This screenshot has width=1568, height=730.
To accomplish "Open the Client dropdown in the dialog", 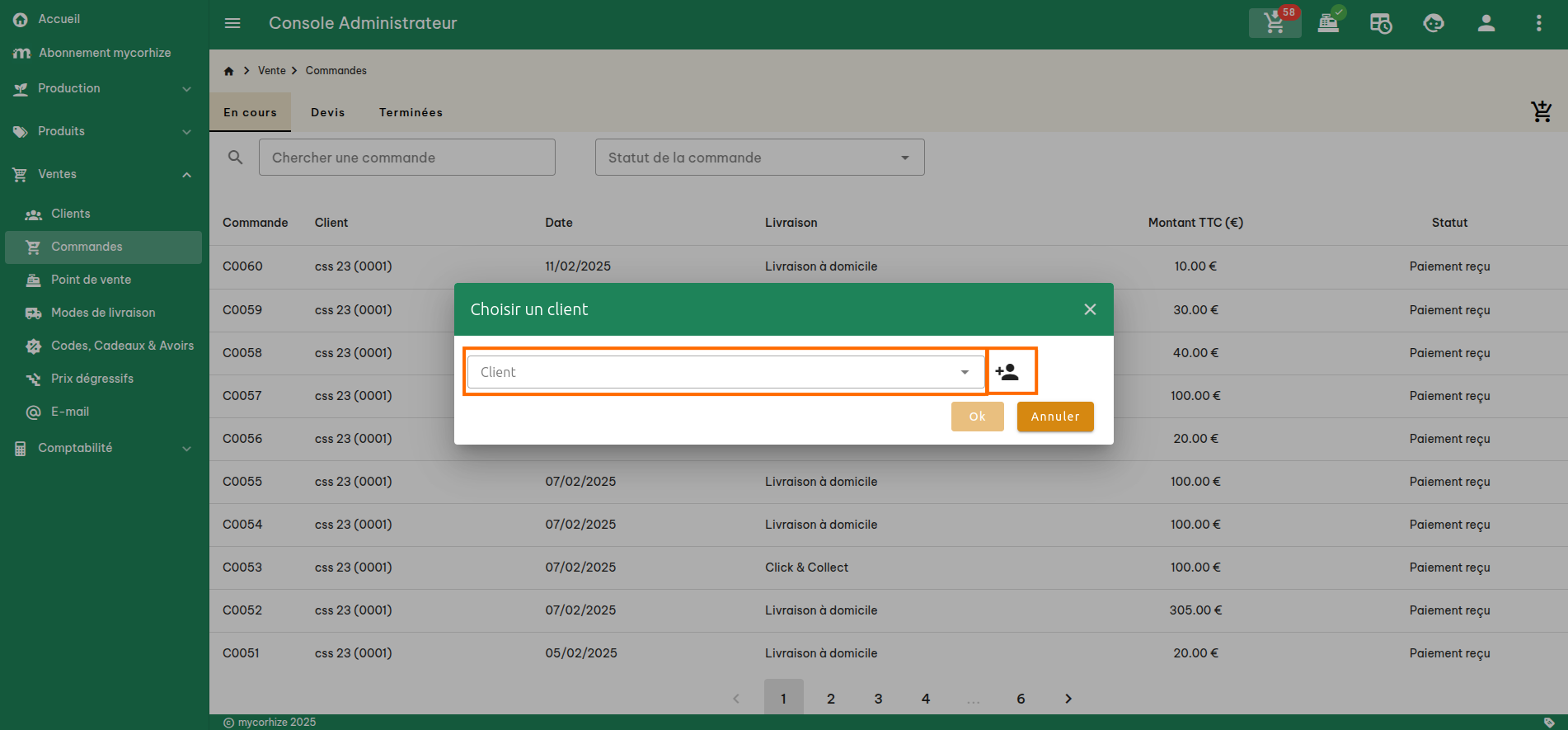I will tap(726, 372).
